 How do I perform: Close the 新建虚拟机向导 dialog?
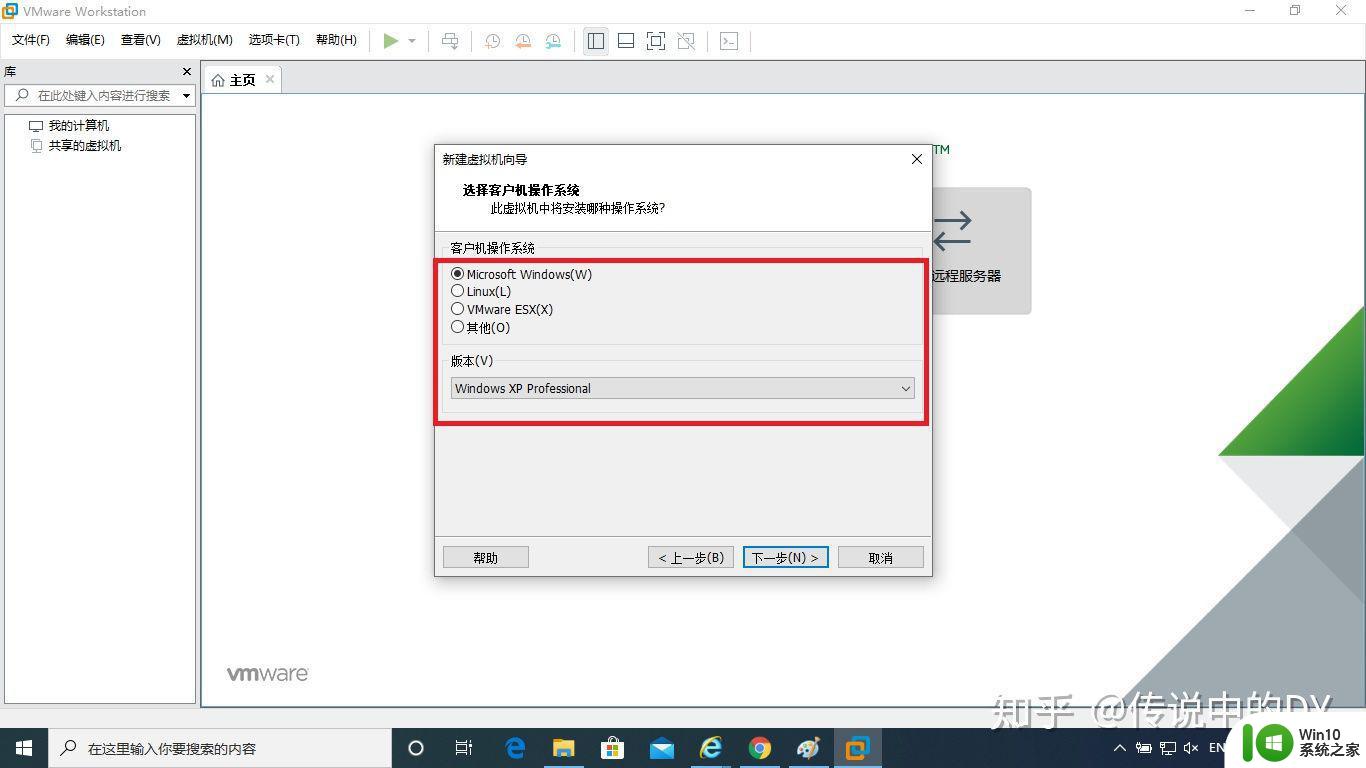click(x=916, y=159)
